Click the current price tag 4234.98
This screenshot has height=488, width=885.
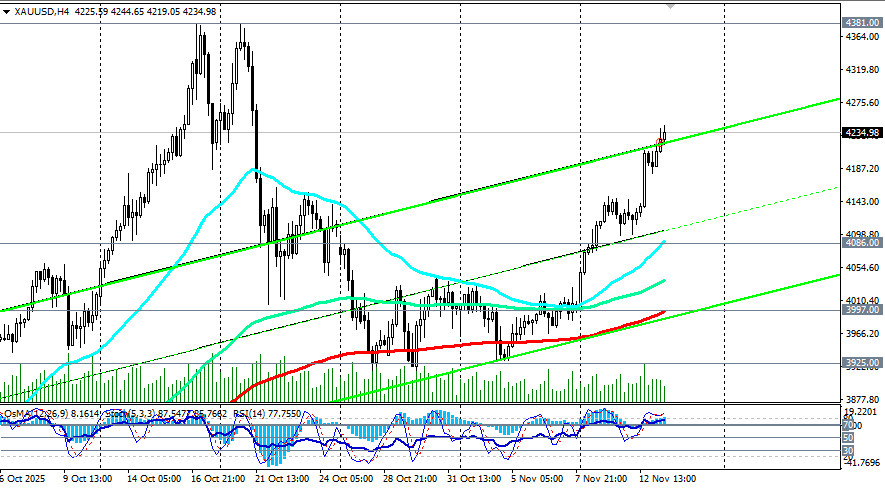coord(862,133)
